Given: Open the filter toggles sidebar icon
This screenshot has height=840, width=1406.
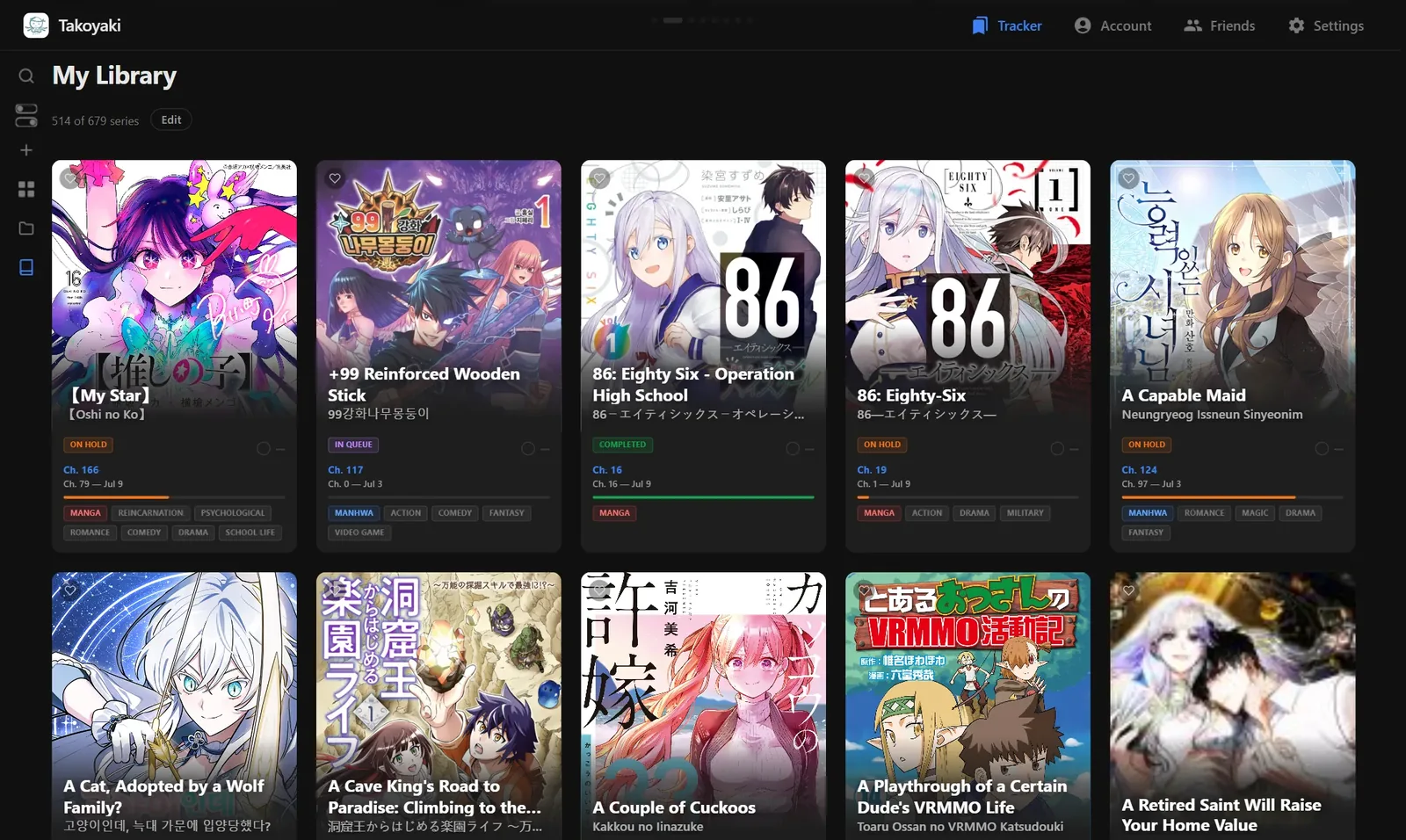Looking at the screenshot, I should (26, 115).
